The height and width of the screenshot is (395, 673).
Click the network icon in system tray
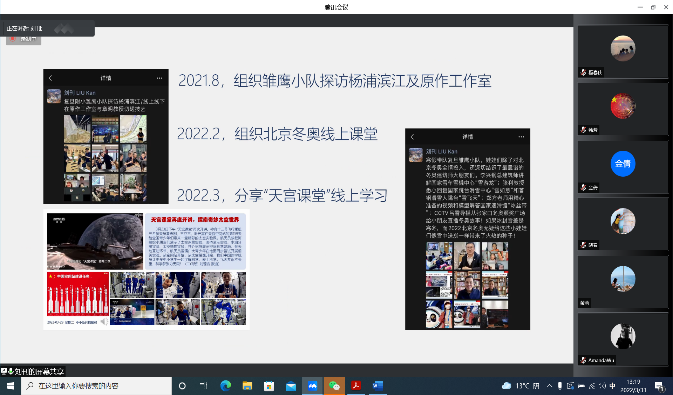click(591, 386)
